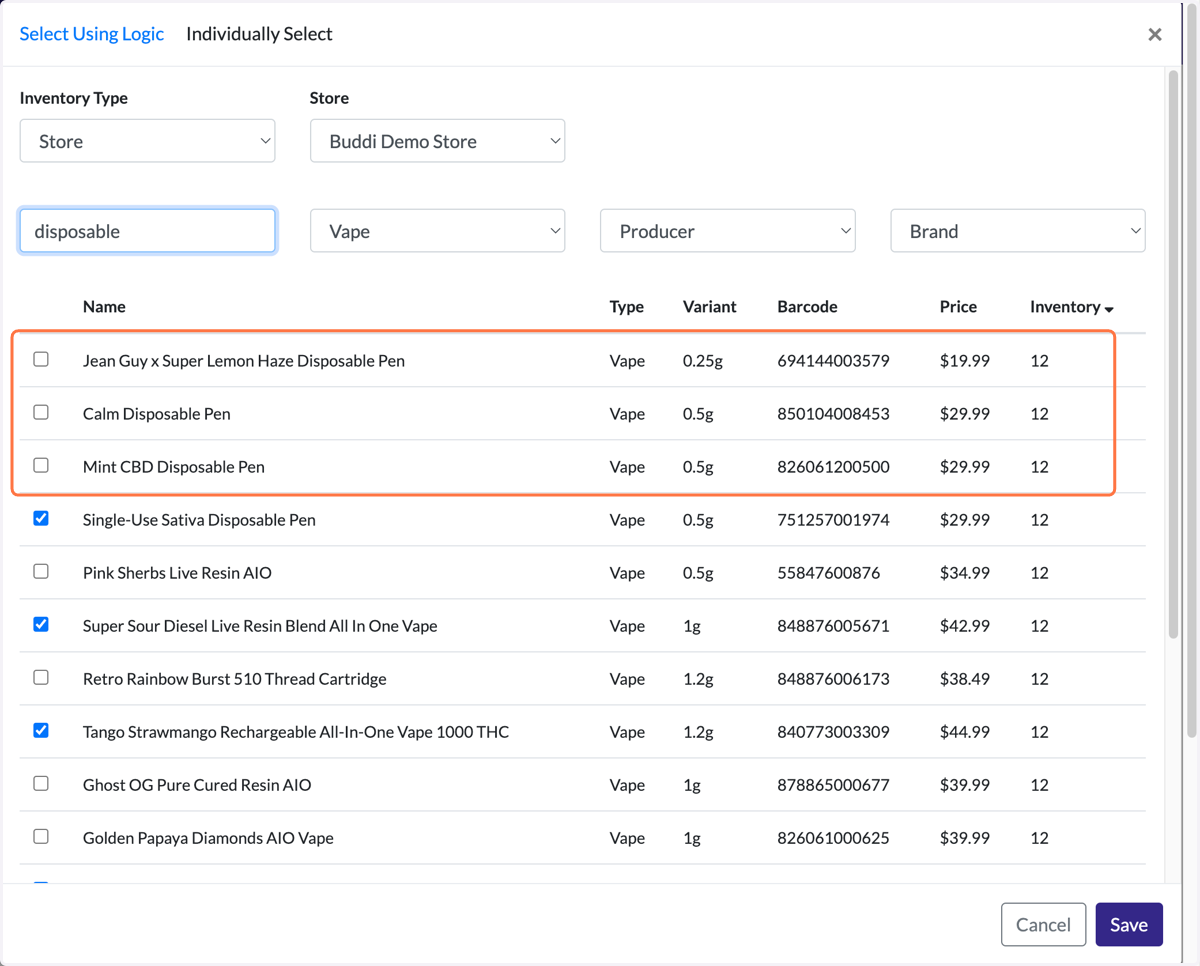1200x966 pixels.
Task: Click Pink Sherbs Live Resin AIO name
Action: 177,573
